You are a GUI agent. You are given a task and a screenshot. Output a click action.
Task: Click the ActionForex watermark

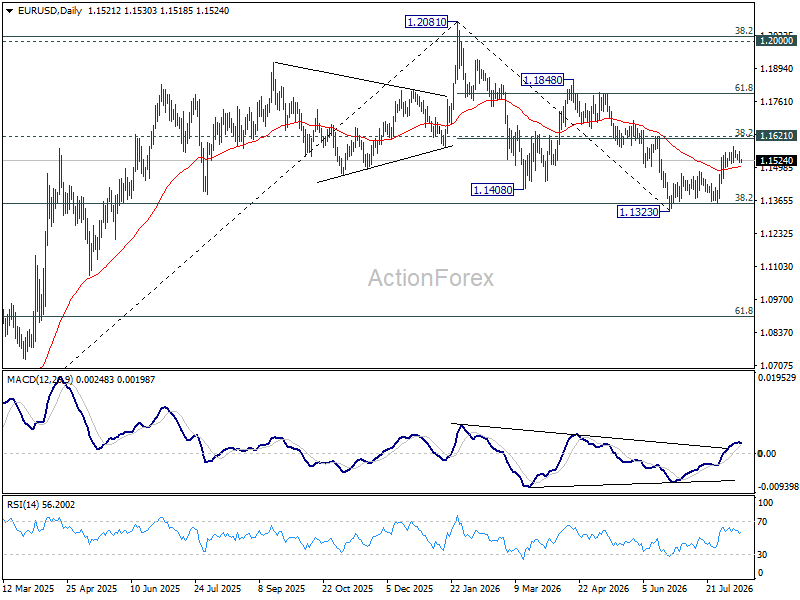tap(431, 278)
